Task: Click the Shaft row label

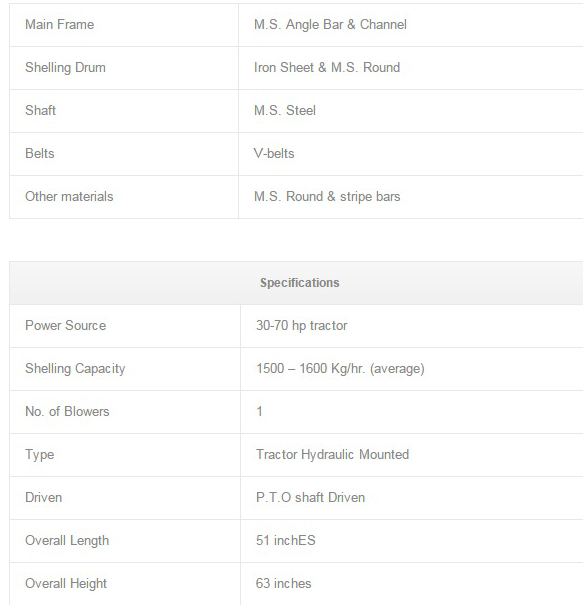Action: (41, 110)
